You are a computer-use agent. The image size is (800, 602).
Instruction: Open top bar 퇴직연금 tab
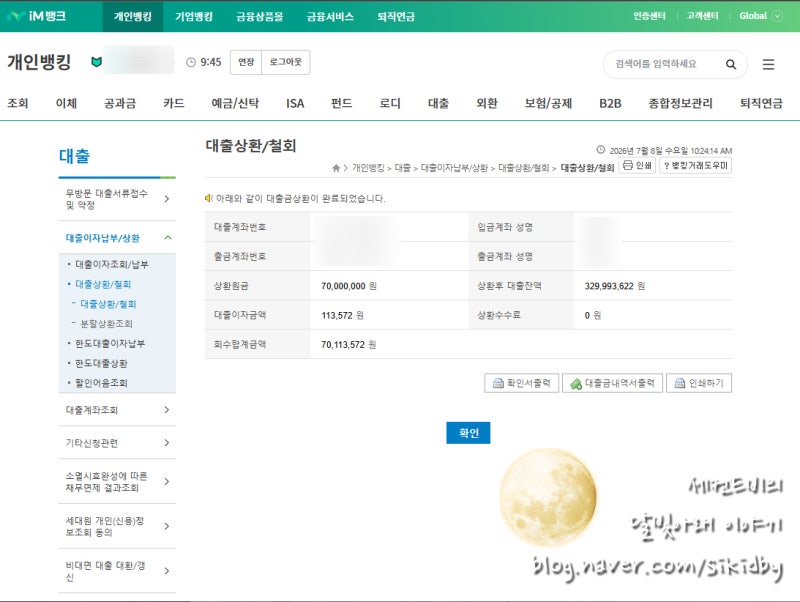(396, 16)
